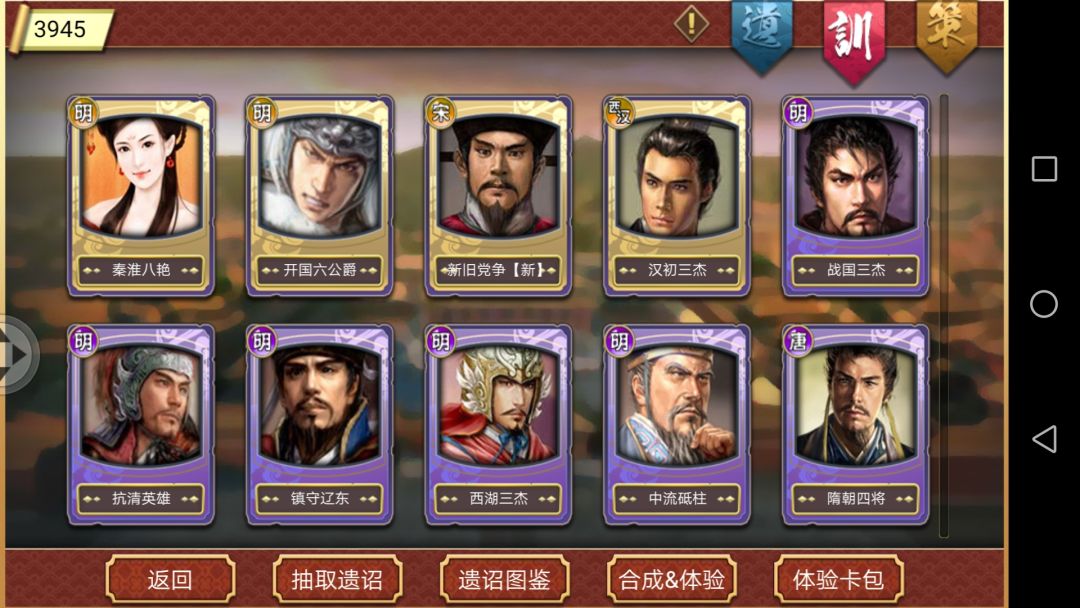
Task: Open the exclamation warning diamond icon
Action: pos(692,24)
